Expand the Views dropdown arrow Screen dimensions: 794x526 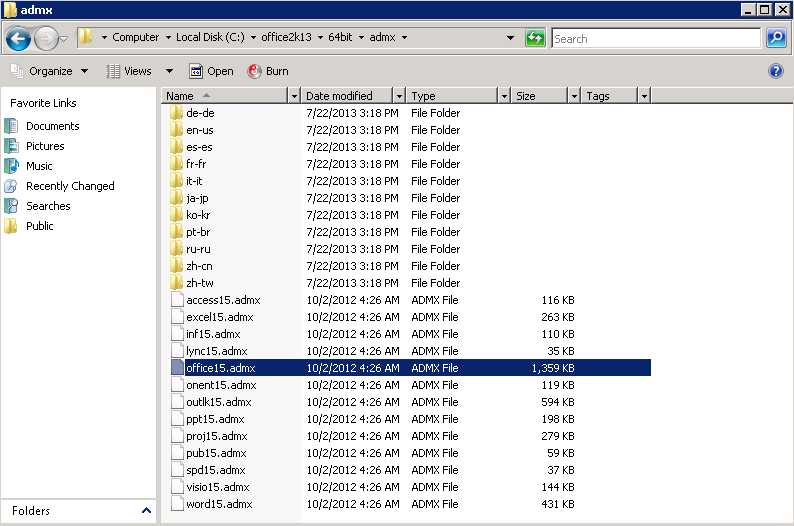coord(169,71)
